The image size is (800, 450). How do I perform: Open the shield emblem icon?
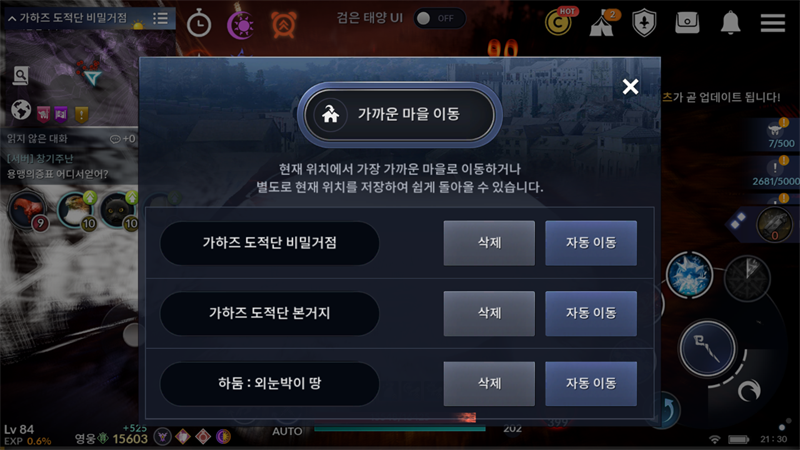point(644,23)
